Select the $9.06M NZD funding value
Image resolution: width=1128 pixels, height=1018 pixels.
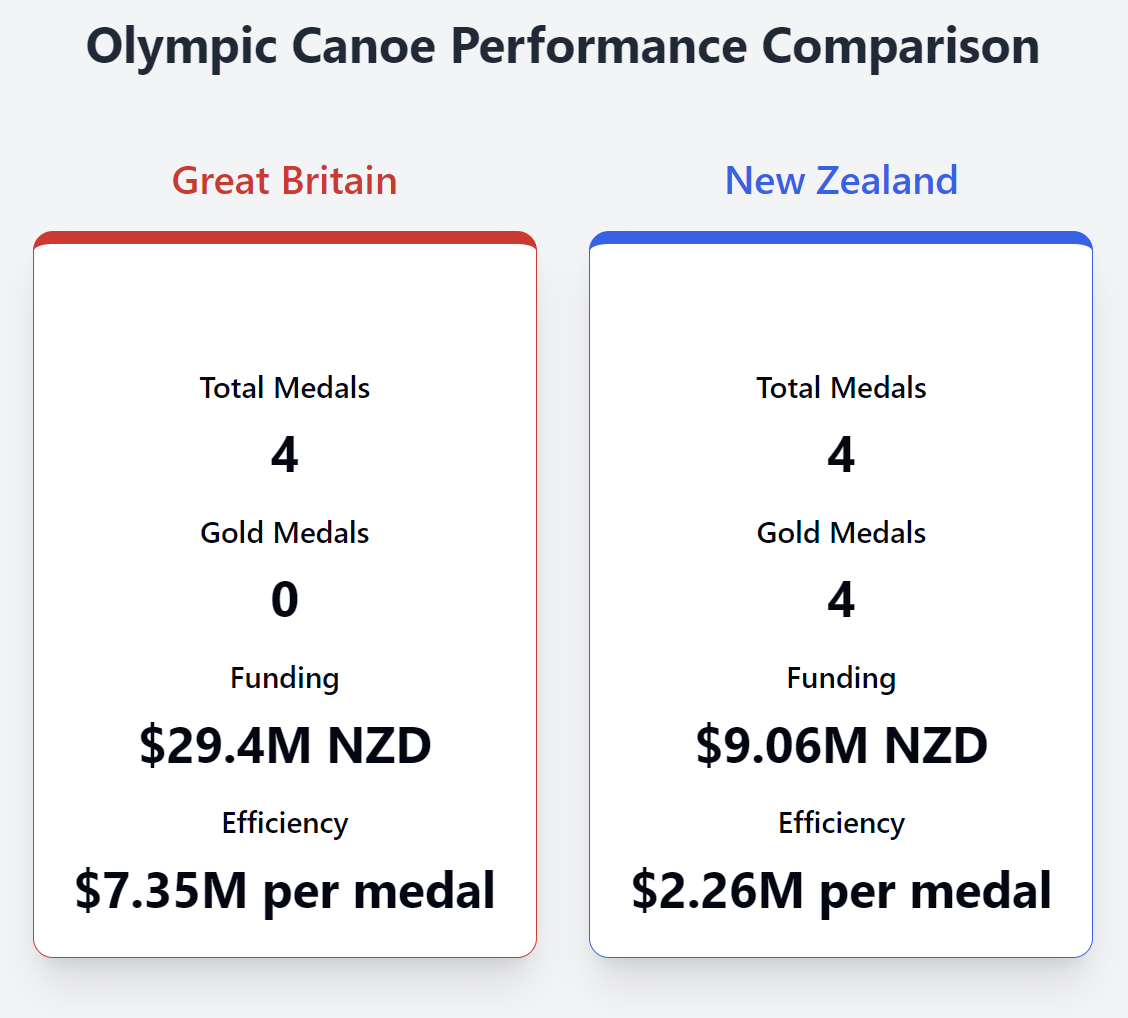click(x=841, y=746)
